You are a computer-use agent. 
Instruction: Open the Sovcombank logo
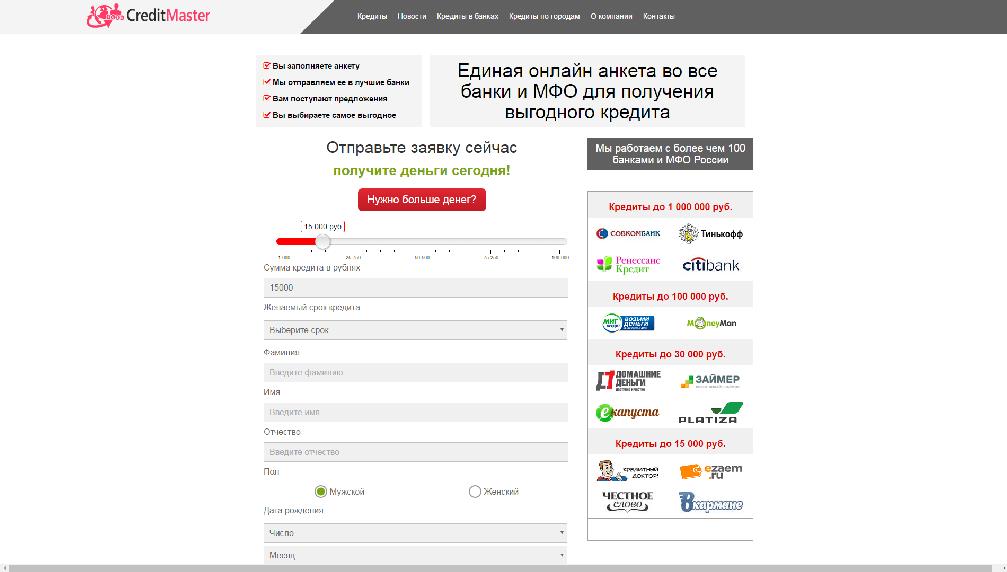pyautogui.click(x=627, y=234)
